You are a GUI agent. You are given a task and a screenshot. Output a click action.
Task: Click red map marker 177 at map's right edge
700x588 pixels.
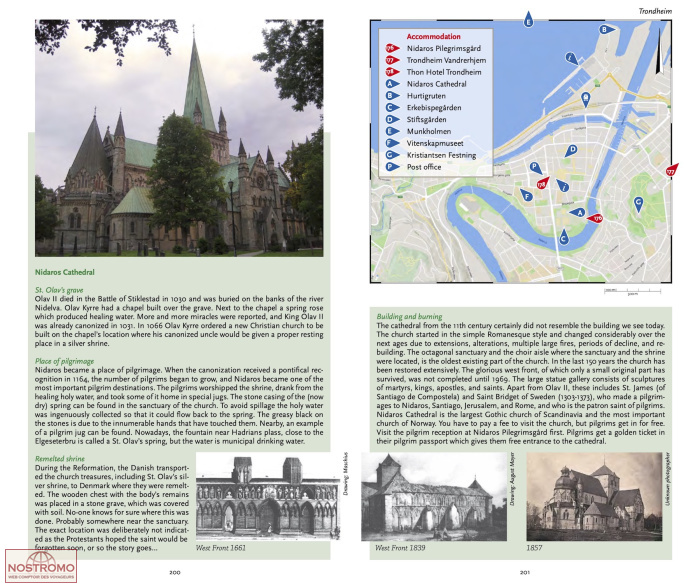pos(672,171)
